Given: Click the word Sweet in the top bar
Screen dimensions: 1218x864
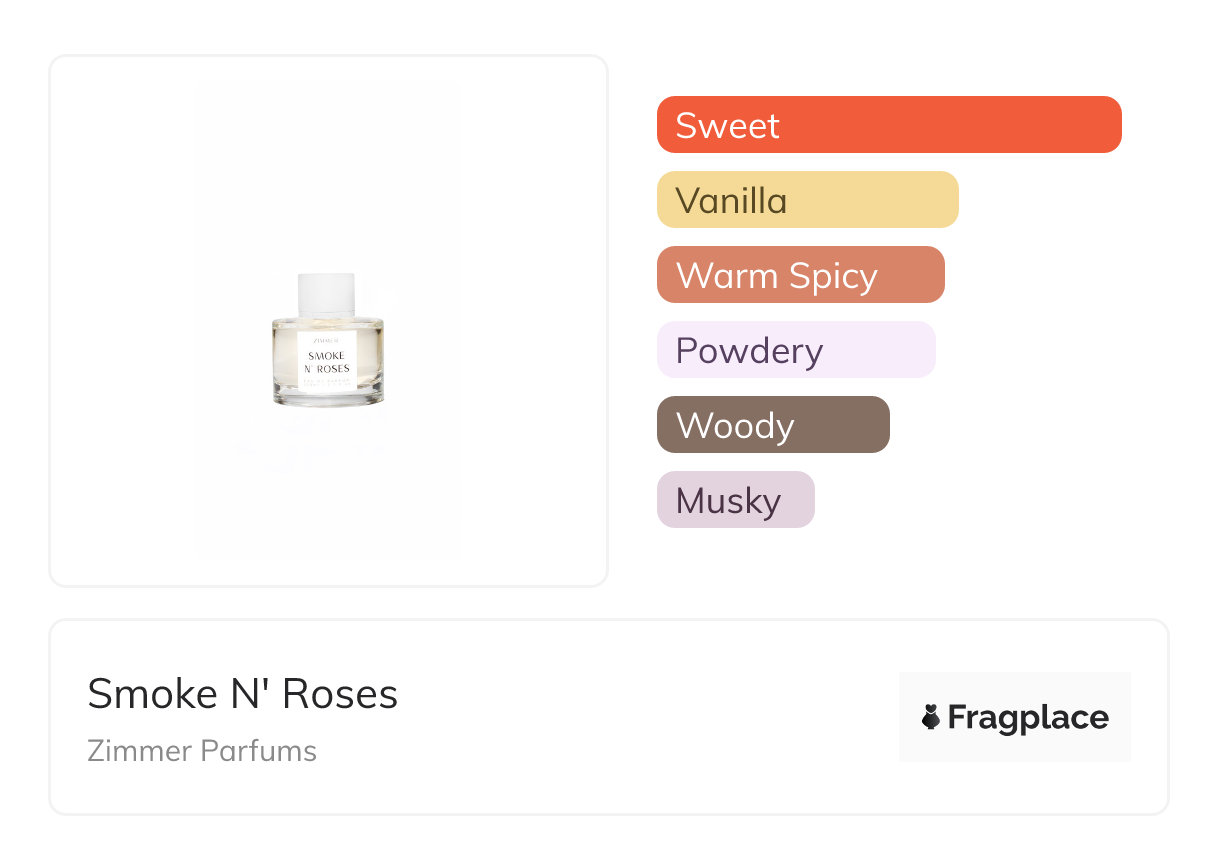Looking at the screenshot, I should click(x=727, y=125).
